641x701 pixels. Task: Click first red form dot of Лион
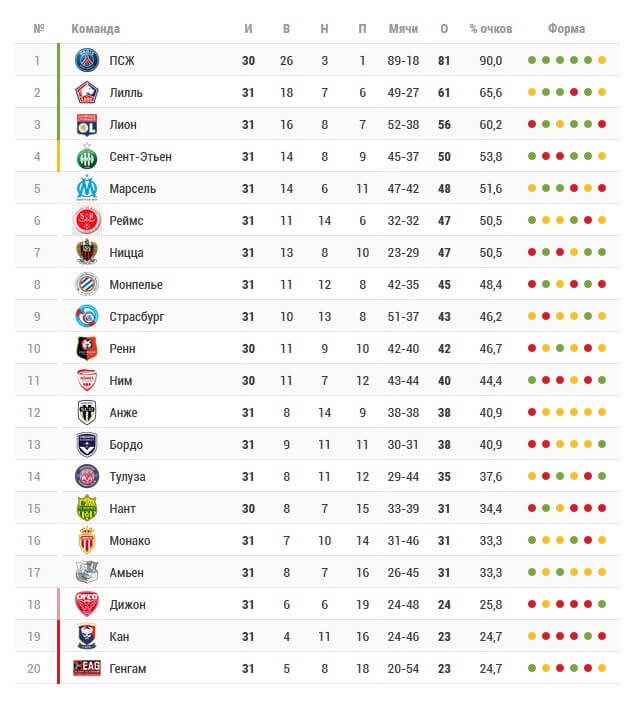[x=532, y=124]
